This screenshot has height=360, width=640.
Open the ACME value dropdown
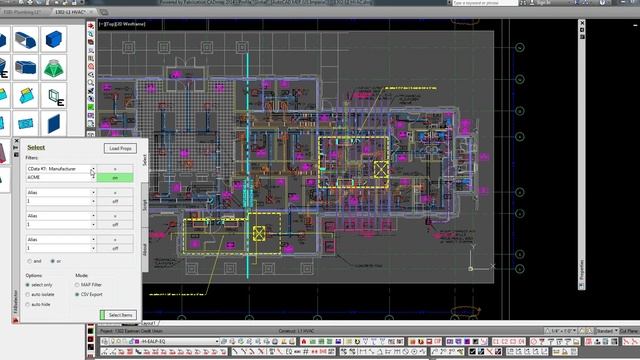coord(61,178)
